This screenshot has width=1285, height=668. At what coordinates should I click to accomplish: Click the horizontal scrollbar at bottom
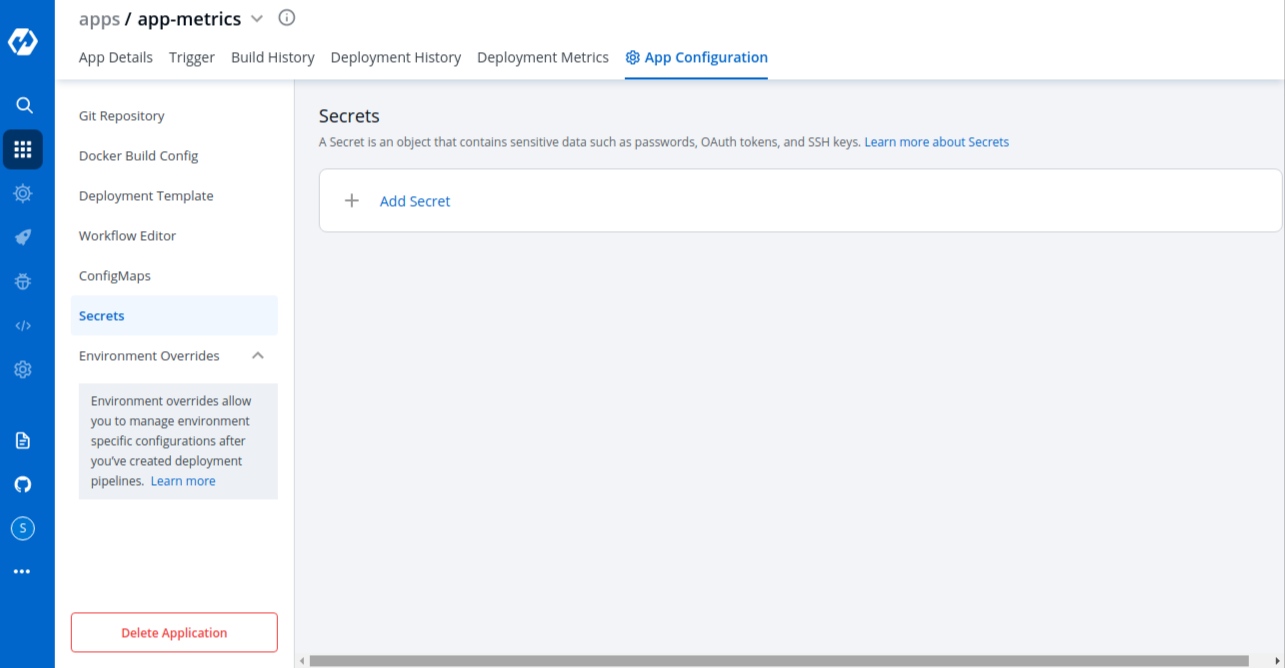(778, 661)
